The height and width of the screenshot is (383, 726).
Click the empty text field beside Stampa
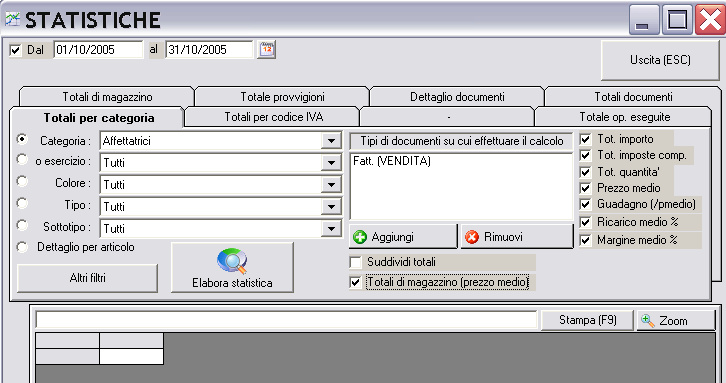click(286, 320)
